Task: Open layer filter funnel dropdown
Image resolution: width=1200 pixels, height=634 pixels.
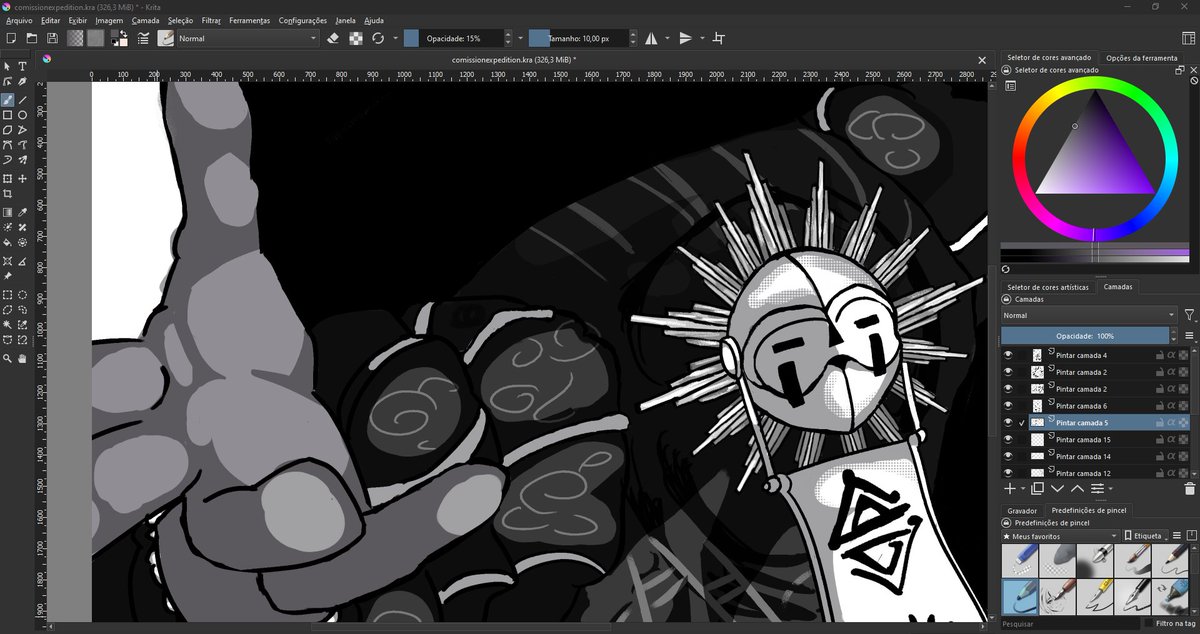Action: (x=1189, y=315)
